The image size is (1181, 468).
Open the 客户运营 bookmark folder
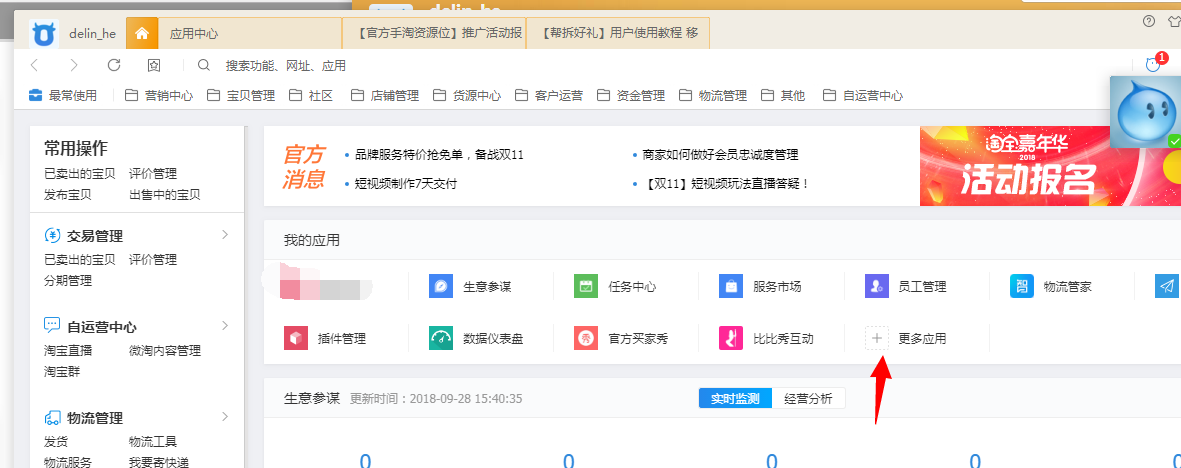pyautogui.click(x=549, y=96)
